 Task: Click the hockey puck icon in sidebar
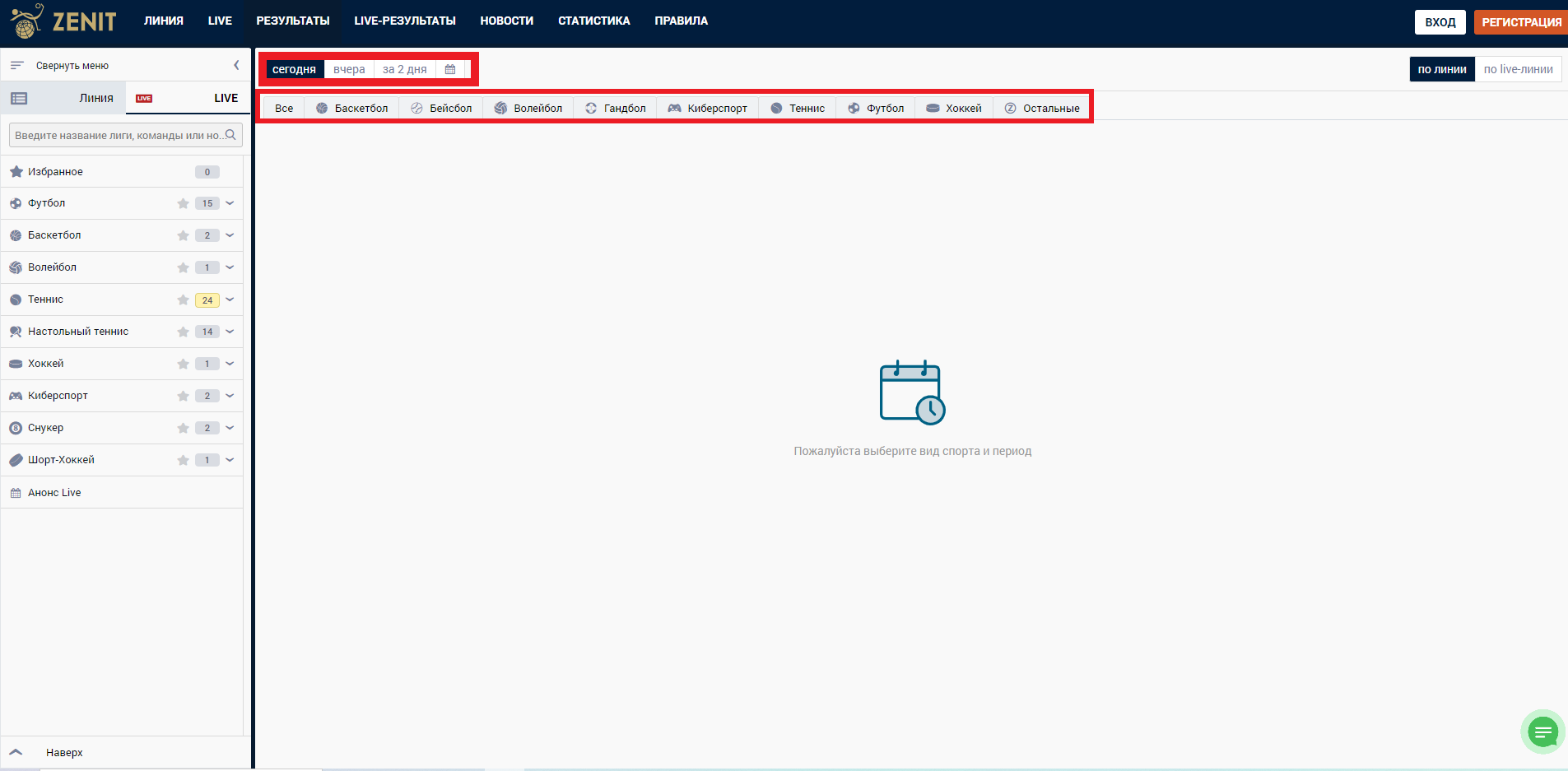[16, 364]
